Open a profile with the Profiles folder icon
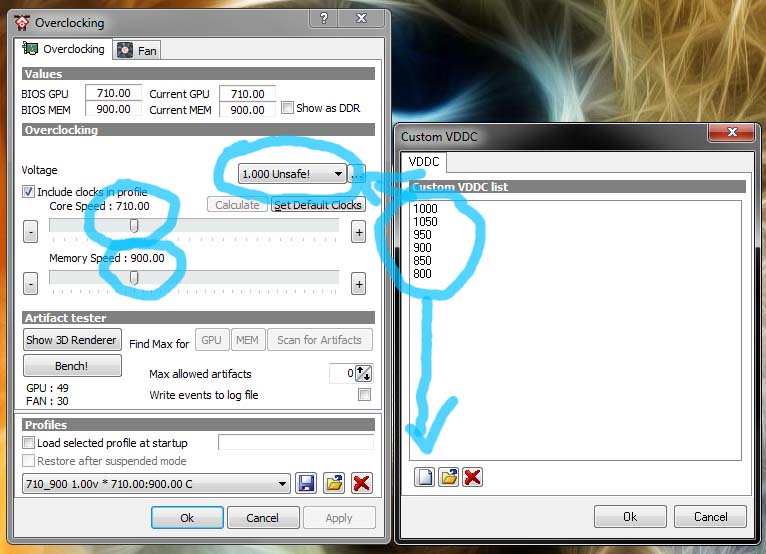 click(334, 483)
